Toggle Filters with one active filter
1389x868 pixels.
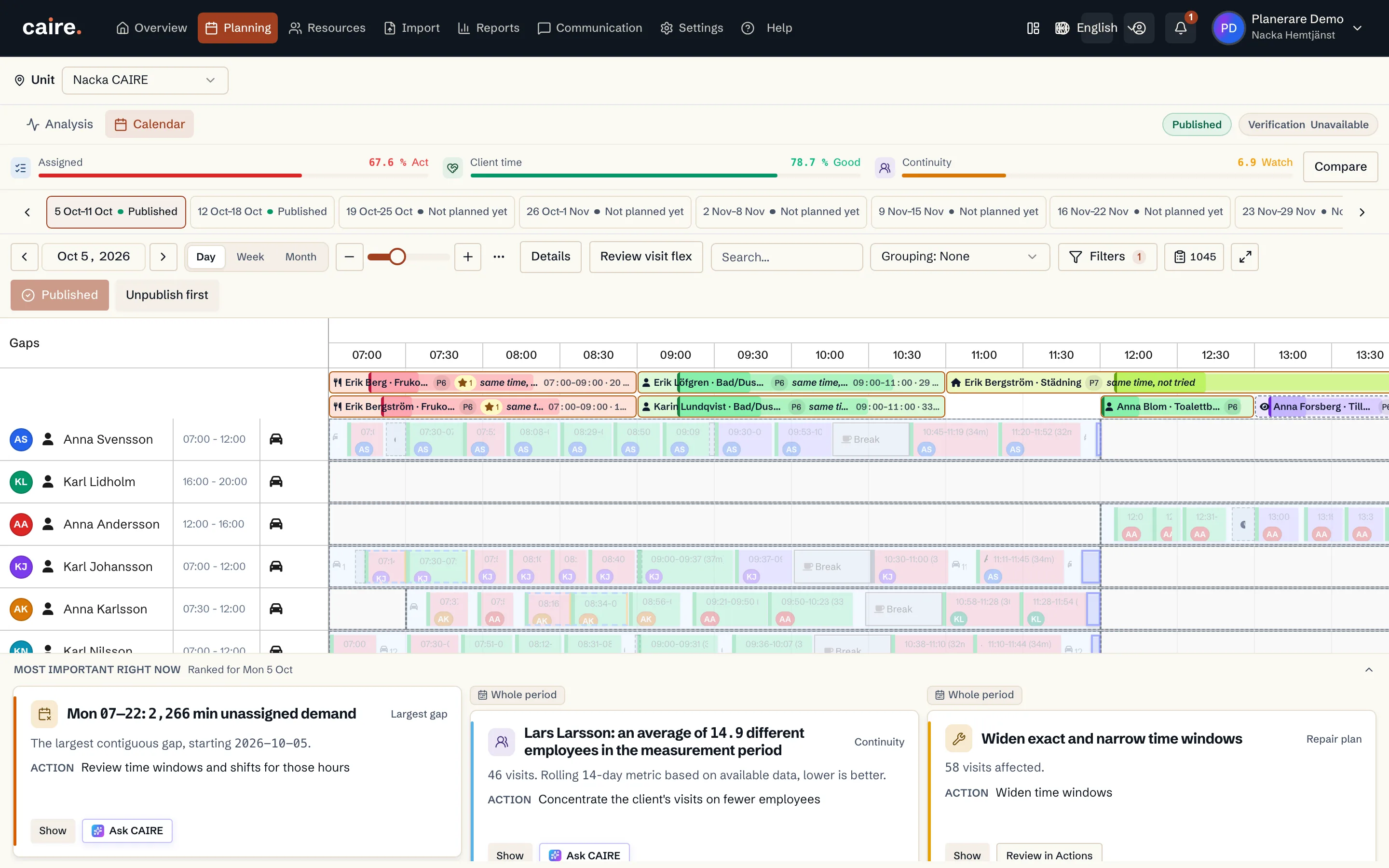1107,257
